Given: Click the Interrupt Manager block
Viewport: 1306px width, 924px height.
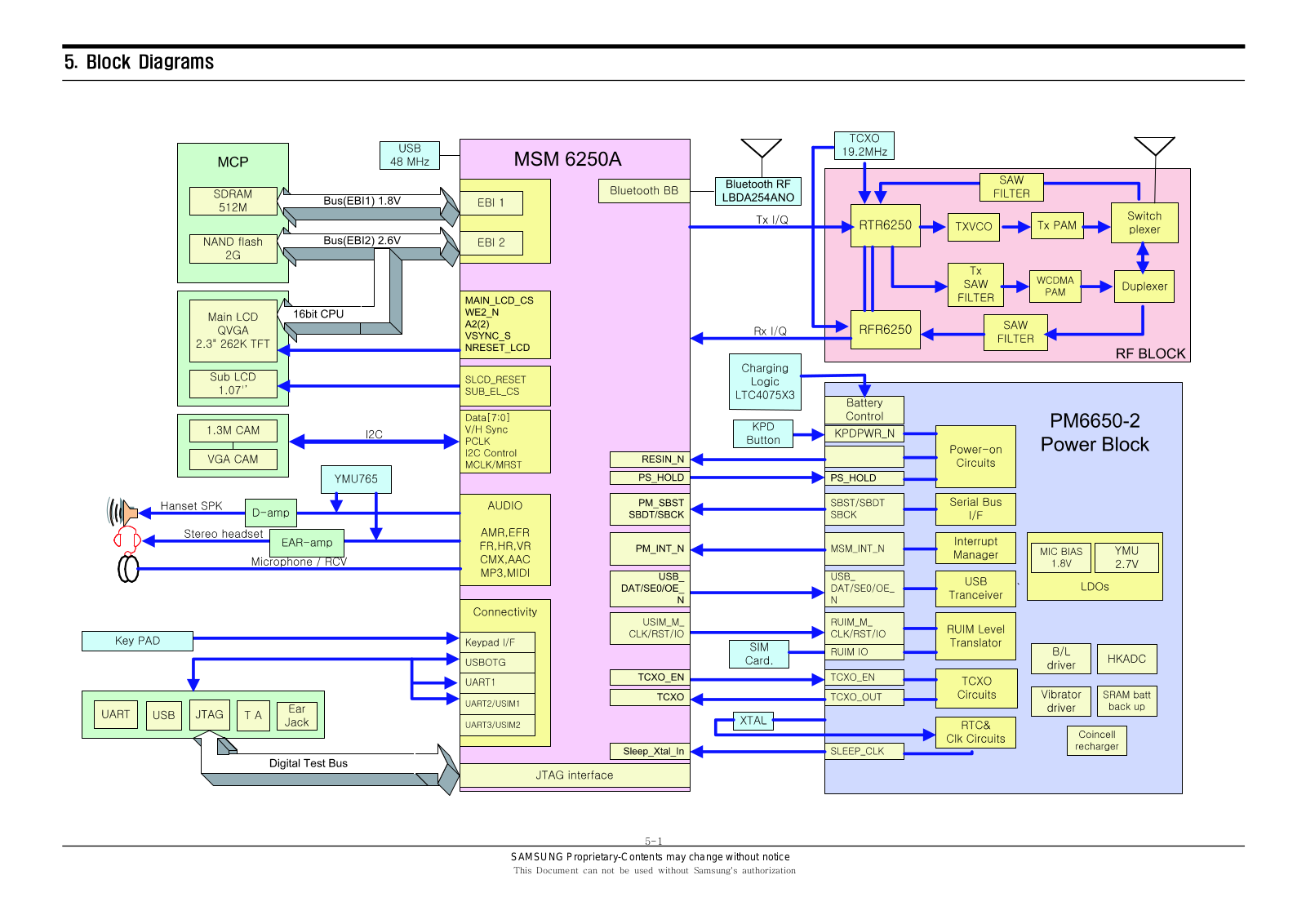Looking at the screenshot, I should [975, 548].
